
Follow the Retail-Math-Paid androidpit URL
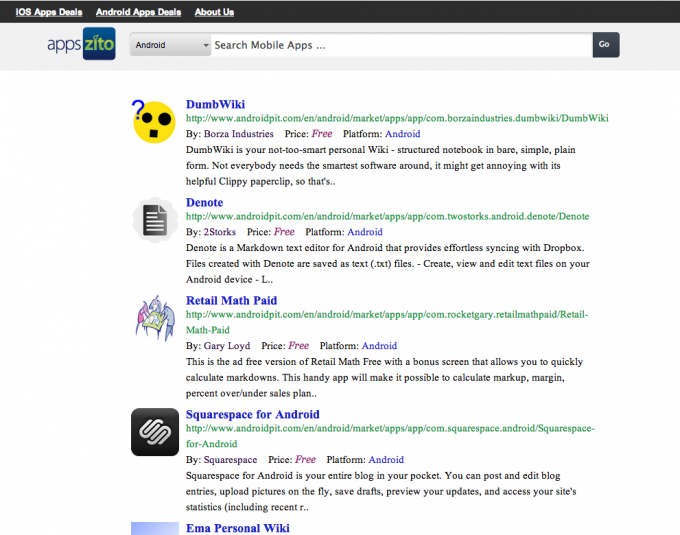pyautogui.click(x=387, y=322)
